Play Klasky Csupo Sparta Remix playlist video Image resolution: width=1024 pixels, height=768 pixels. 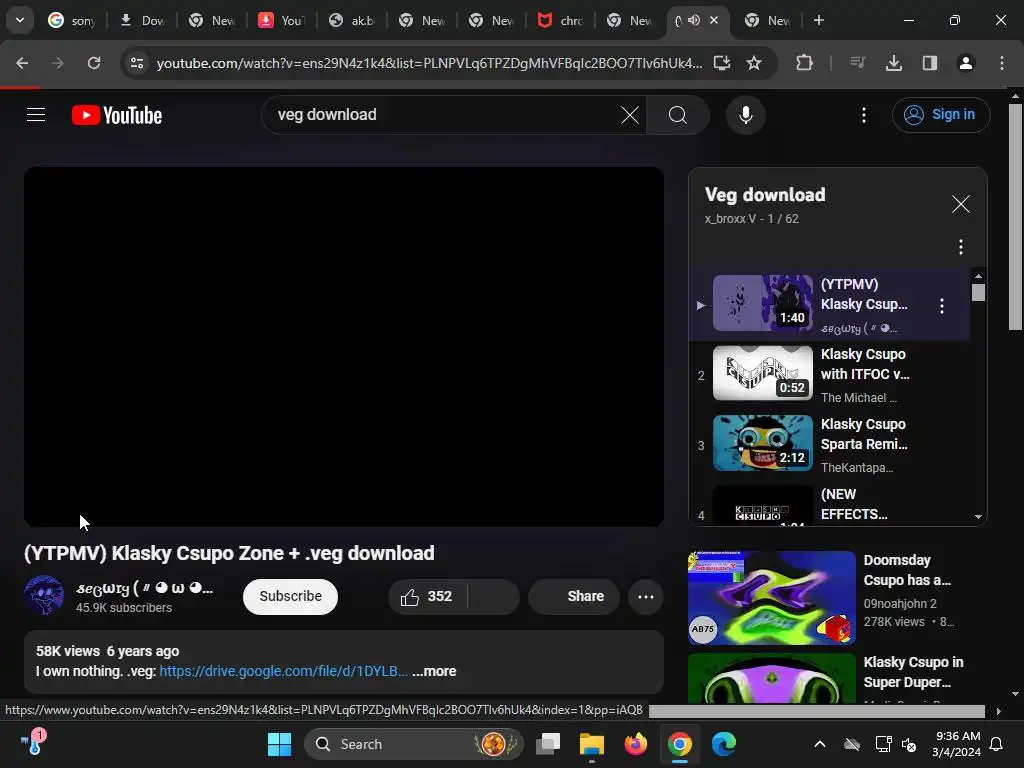coord(829,445)
